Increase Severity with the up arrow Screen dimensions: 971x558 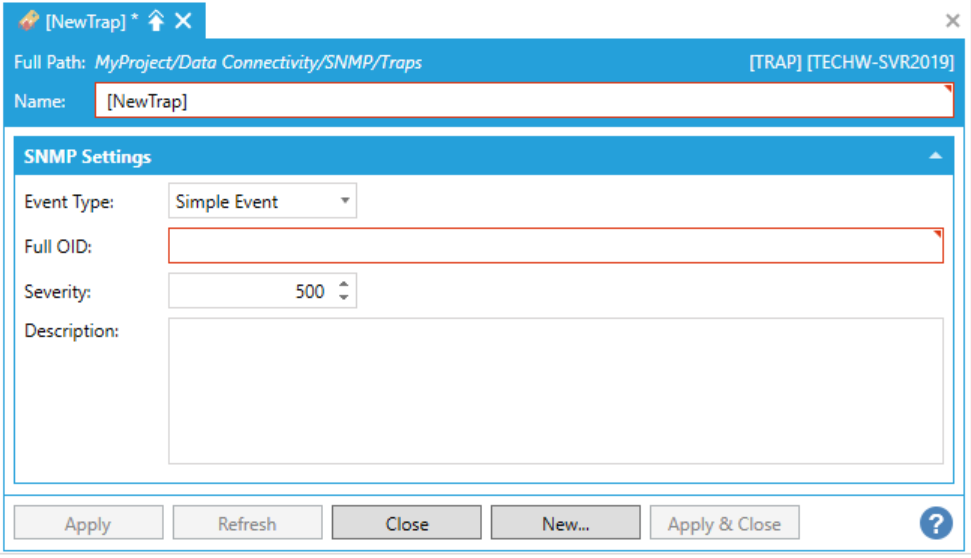click(x=344, y=285)
